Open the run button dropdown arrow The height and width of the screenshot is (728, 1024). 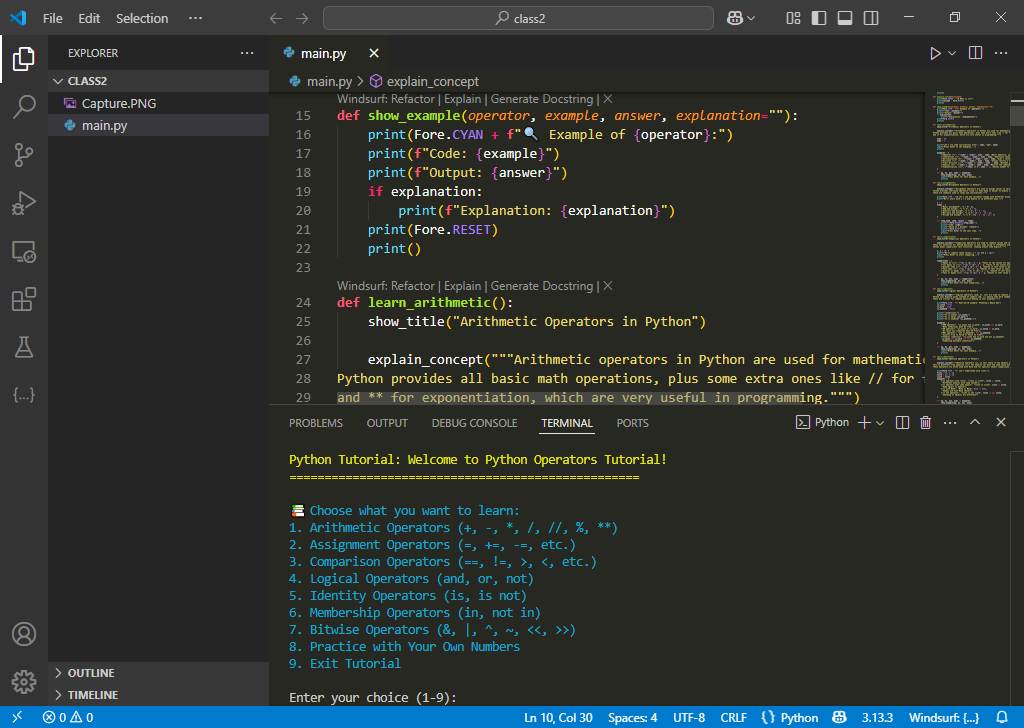click(952, 54)
